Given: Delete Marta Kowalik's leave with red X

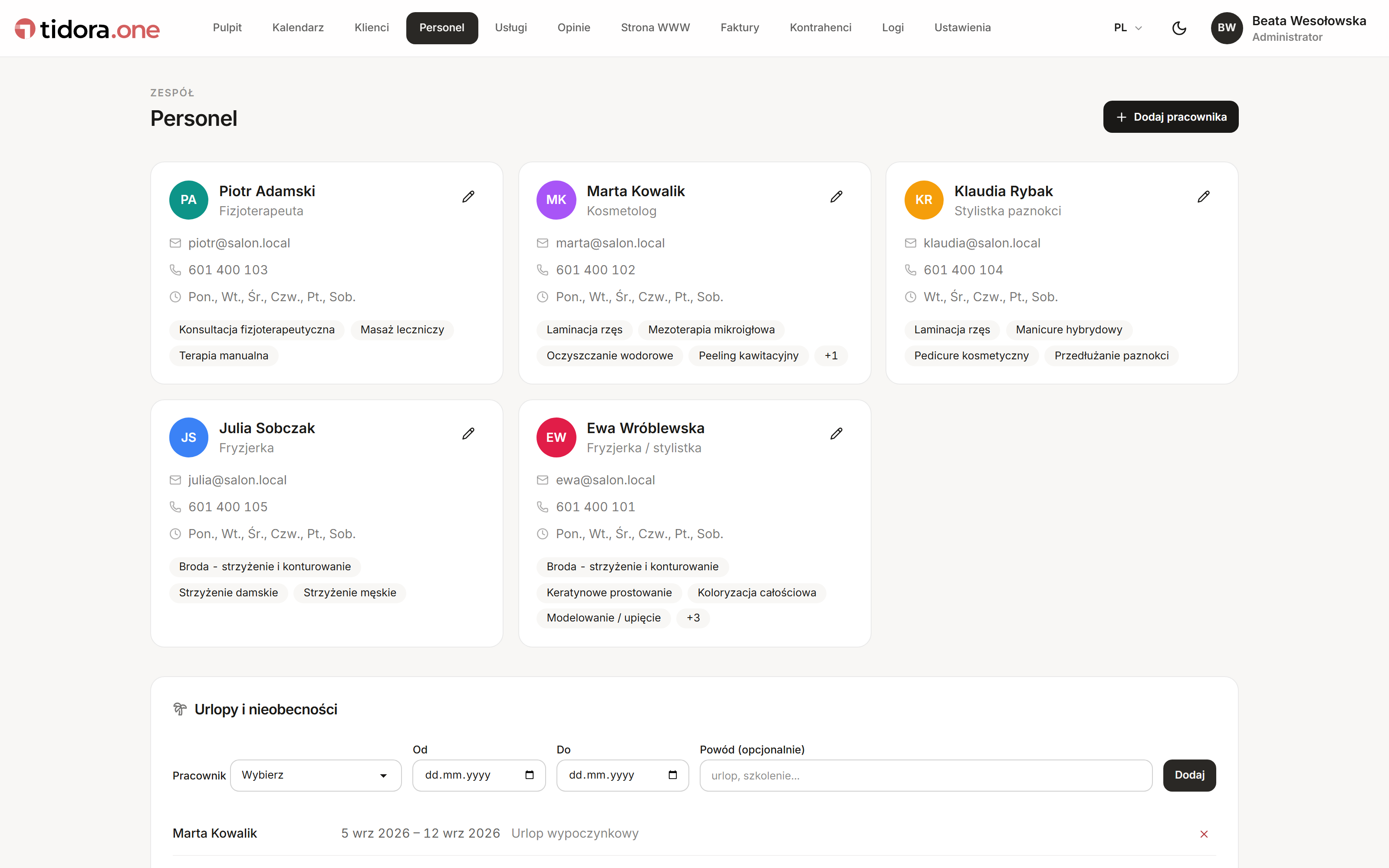Looking at the screenshot, I should (1204, 834).
